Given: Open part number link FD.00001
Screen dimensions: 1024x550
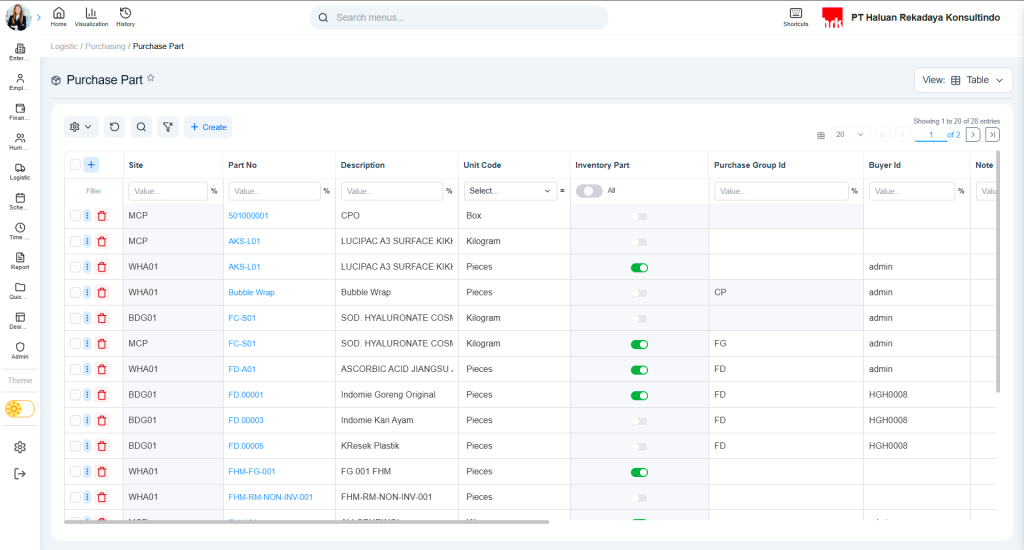Looking at the screenshot, I should click(246, 395).
